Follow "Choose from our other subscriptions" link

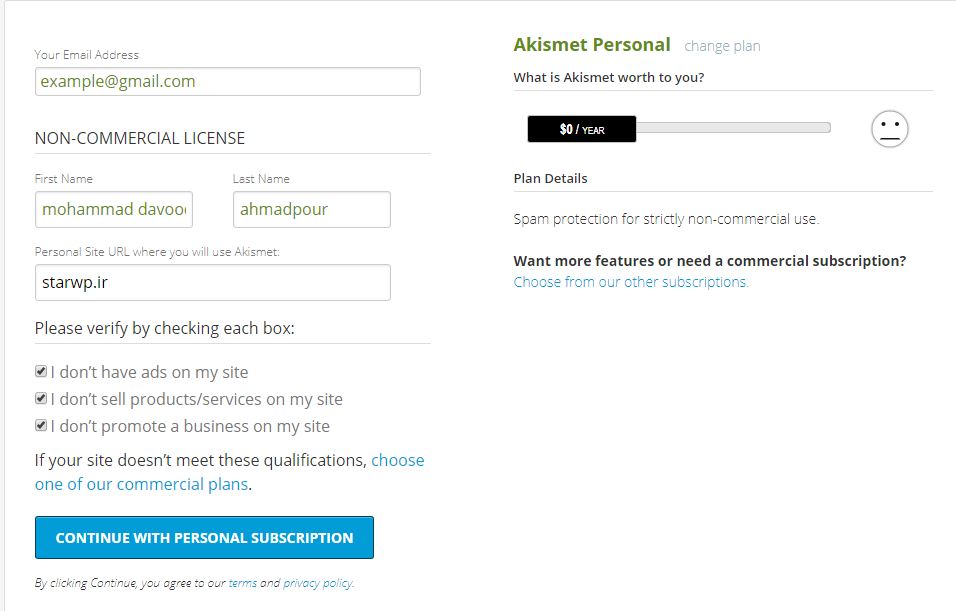point(631,282)
